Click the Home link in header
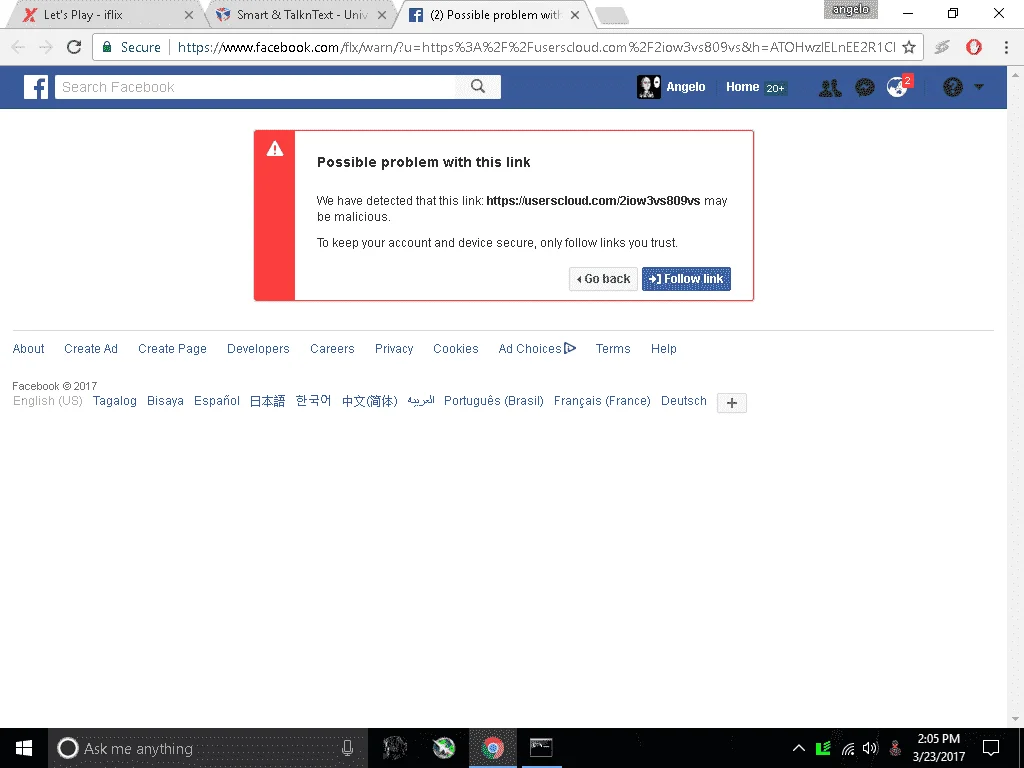This screenshot has height=768, width=1024. pos(743,87)
